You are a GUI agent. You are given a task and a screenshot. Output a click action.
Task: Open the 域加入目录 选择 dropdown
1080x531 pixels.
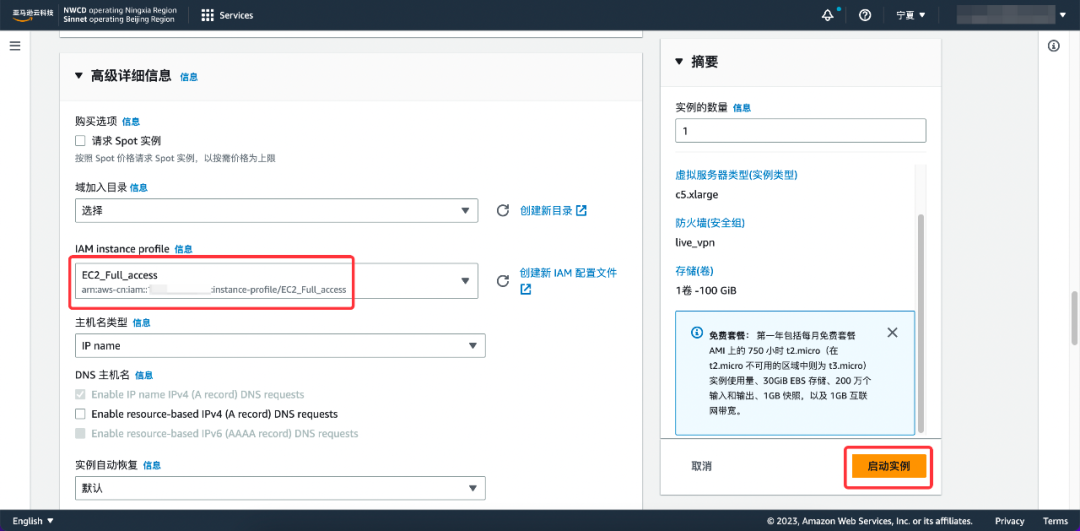point(276,211)
